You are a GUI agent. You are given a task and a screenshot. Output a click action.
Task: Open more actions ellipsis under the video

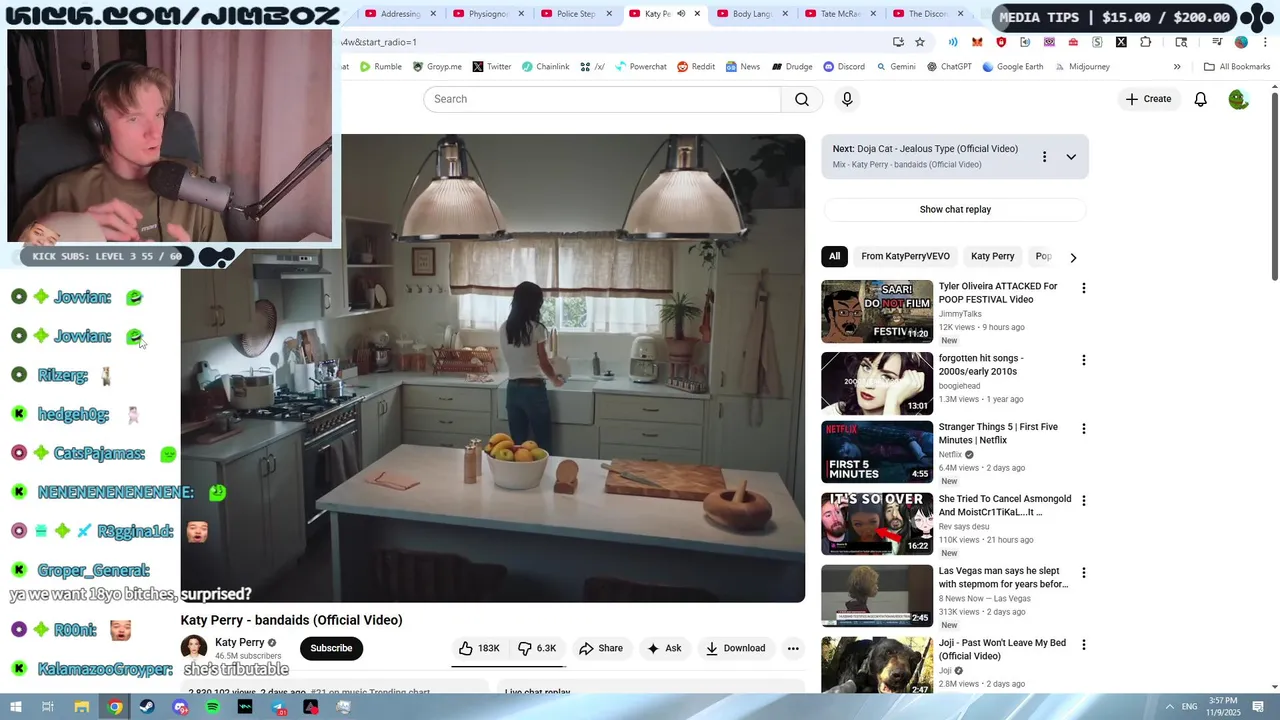point(793,648)
